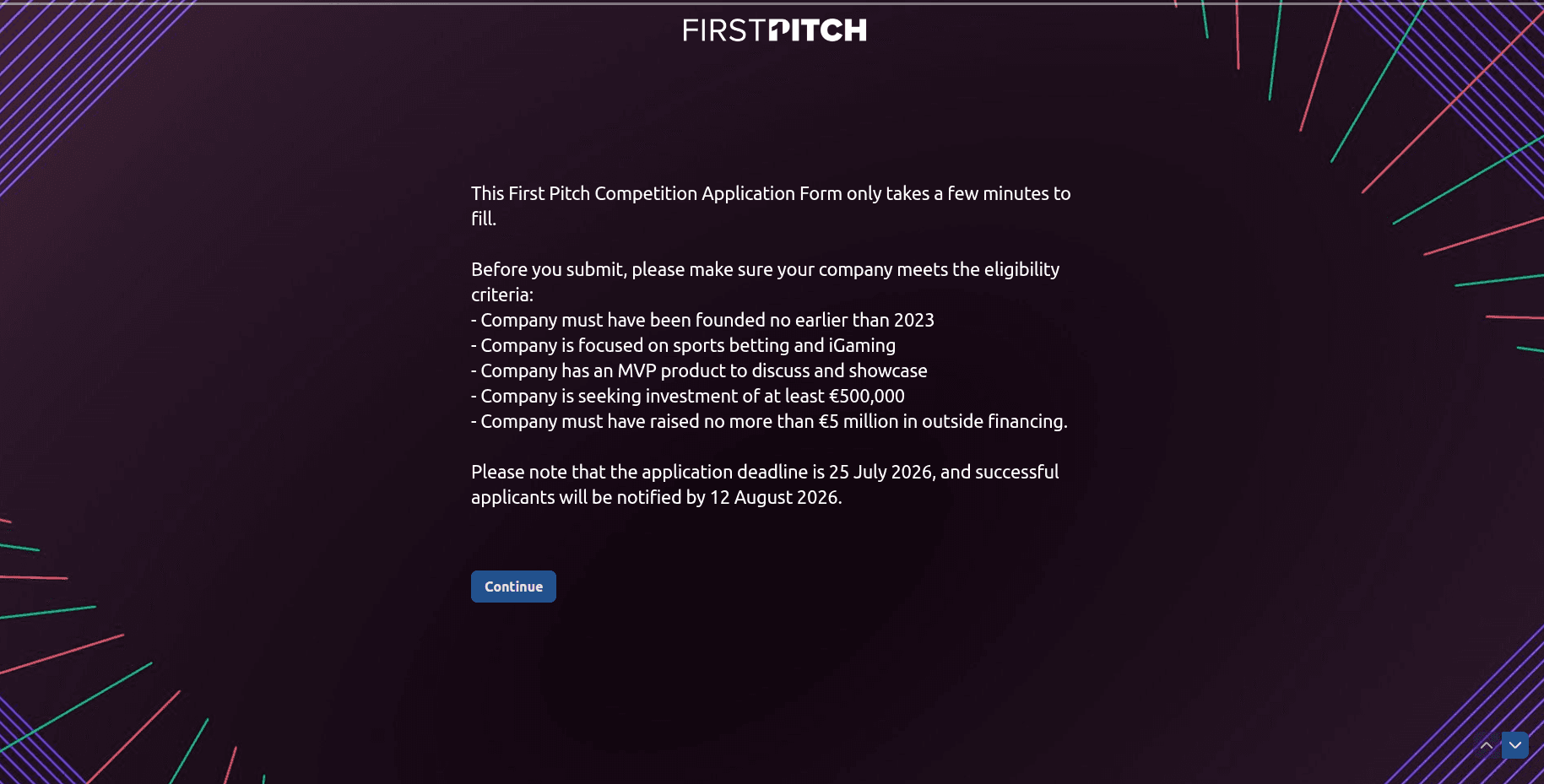Screen dimensions: 1544x784
Task: Click the progress bar along the top edge
Action: tap(772, 3)
